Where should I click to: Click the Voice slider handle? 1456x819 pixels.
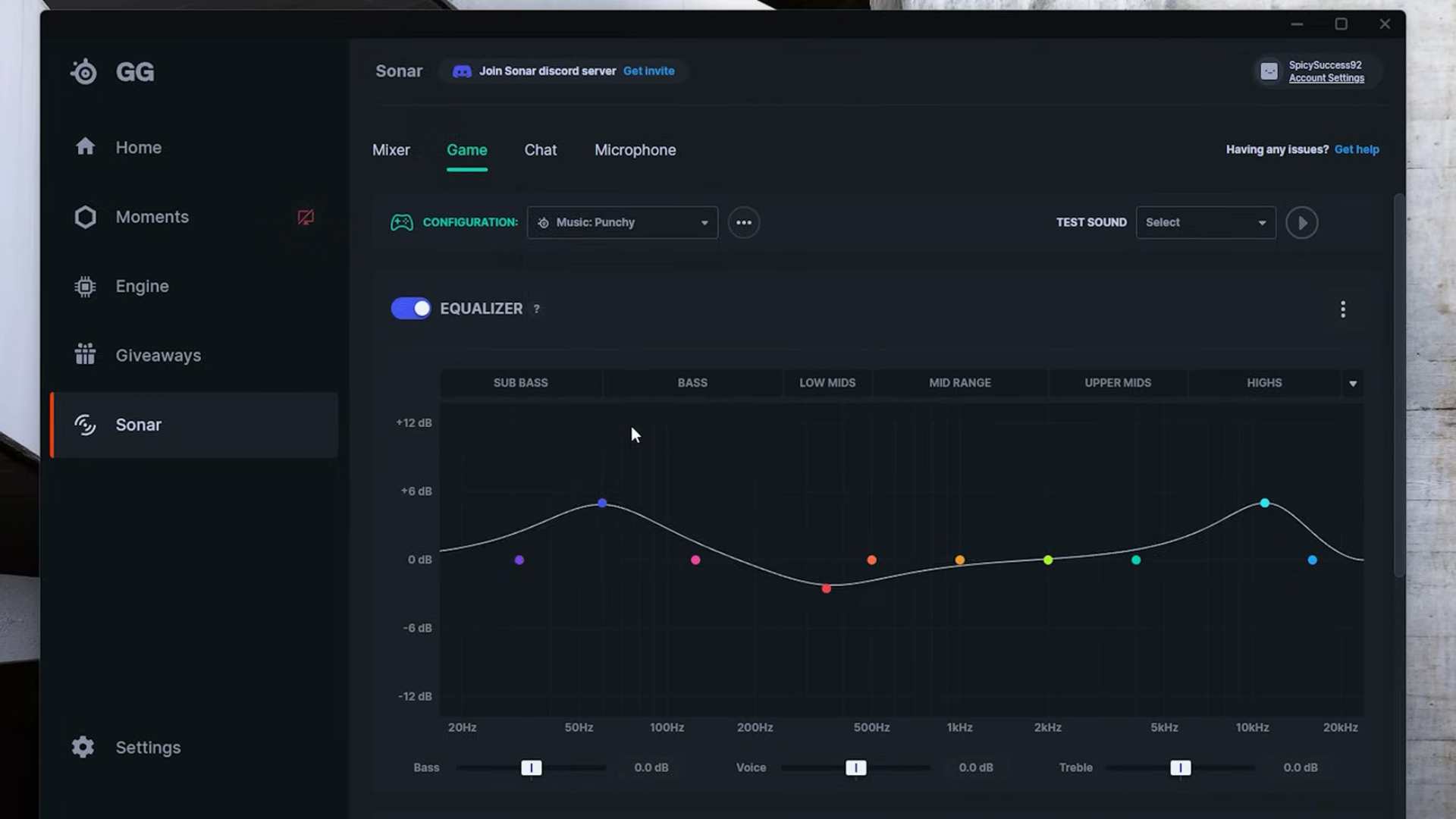[855, 768]
